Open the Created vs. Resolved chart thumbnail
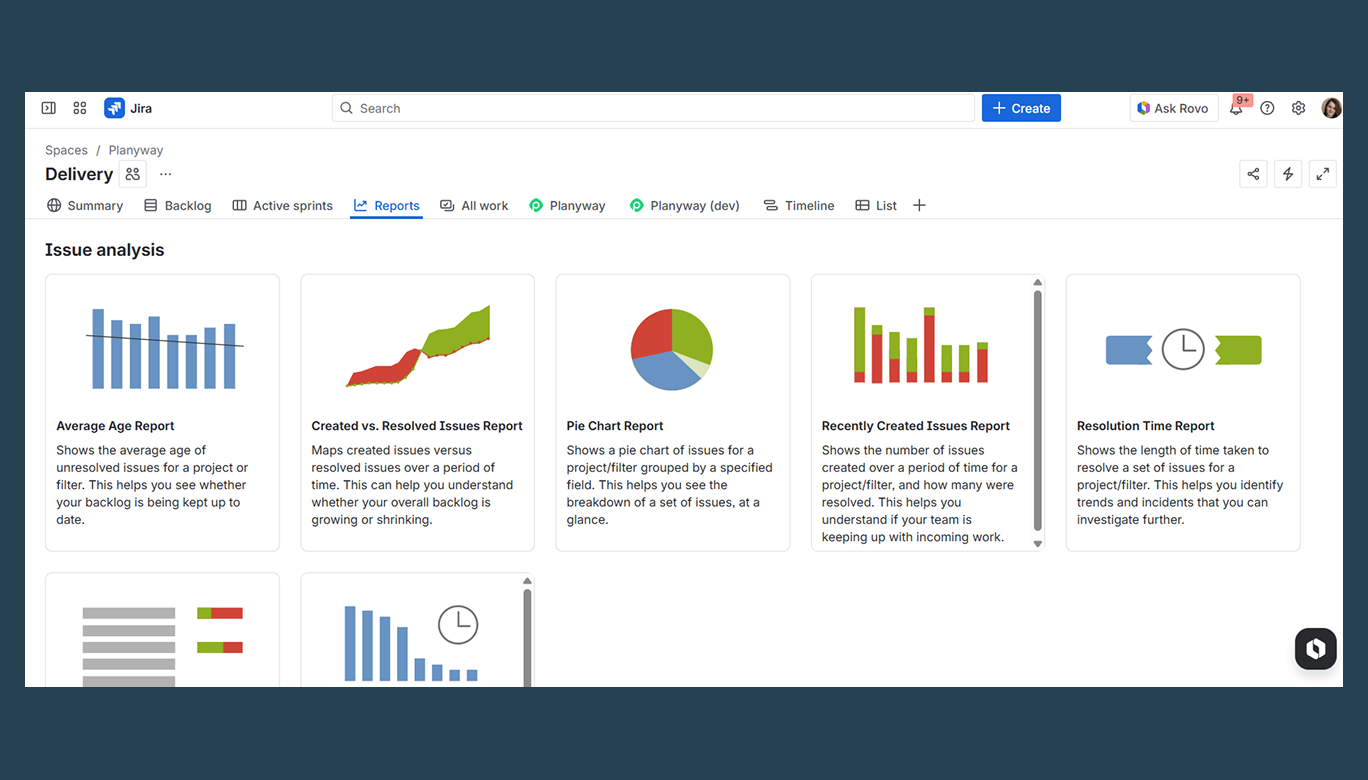The width and height of the screenshot is (1368, 780). pyautogui.click(x=418, y=346)
